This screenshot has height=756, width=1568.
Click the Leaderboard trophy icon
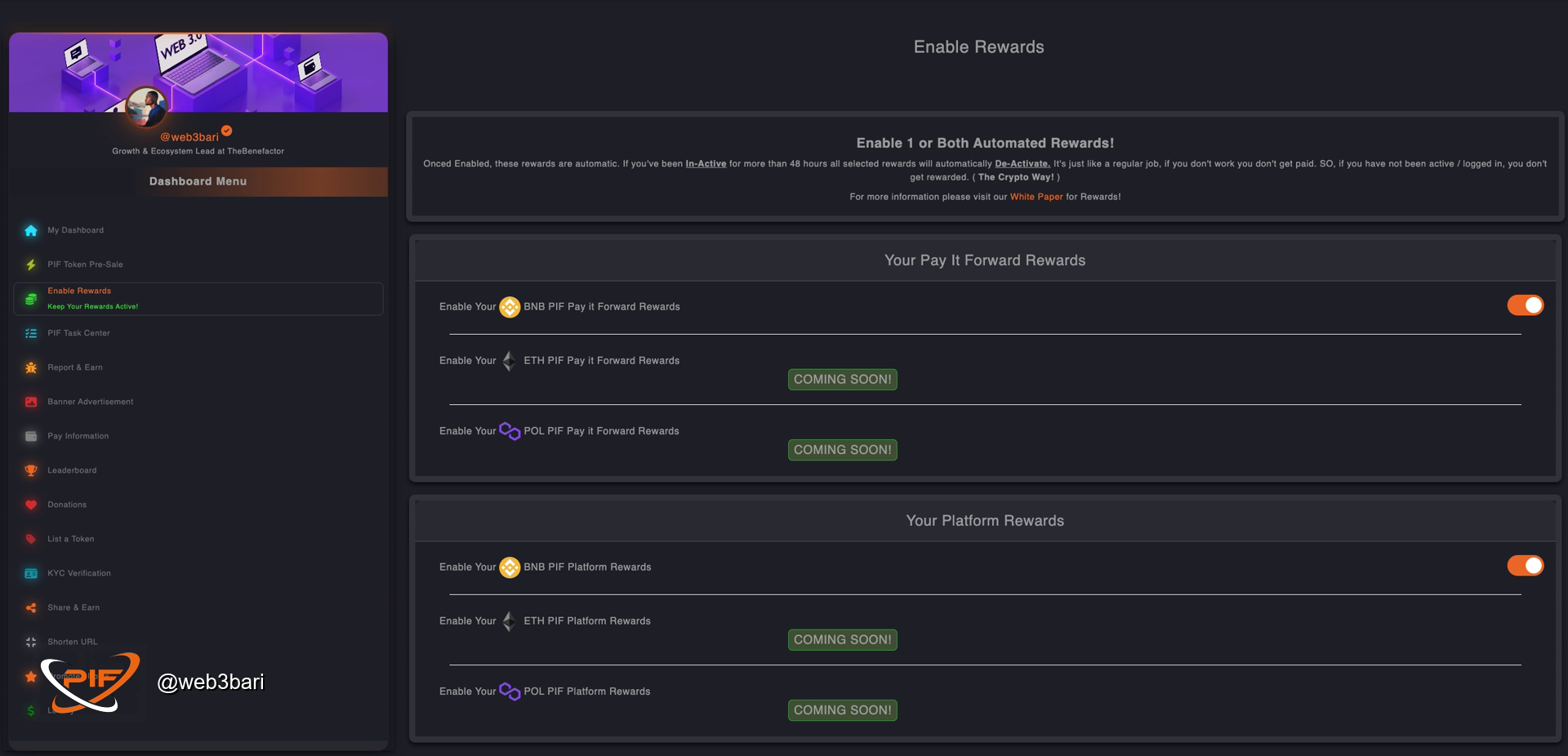click(x=31, y=470)
